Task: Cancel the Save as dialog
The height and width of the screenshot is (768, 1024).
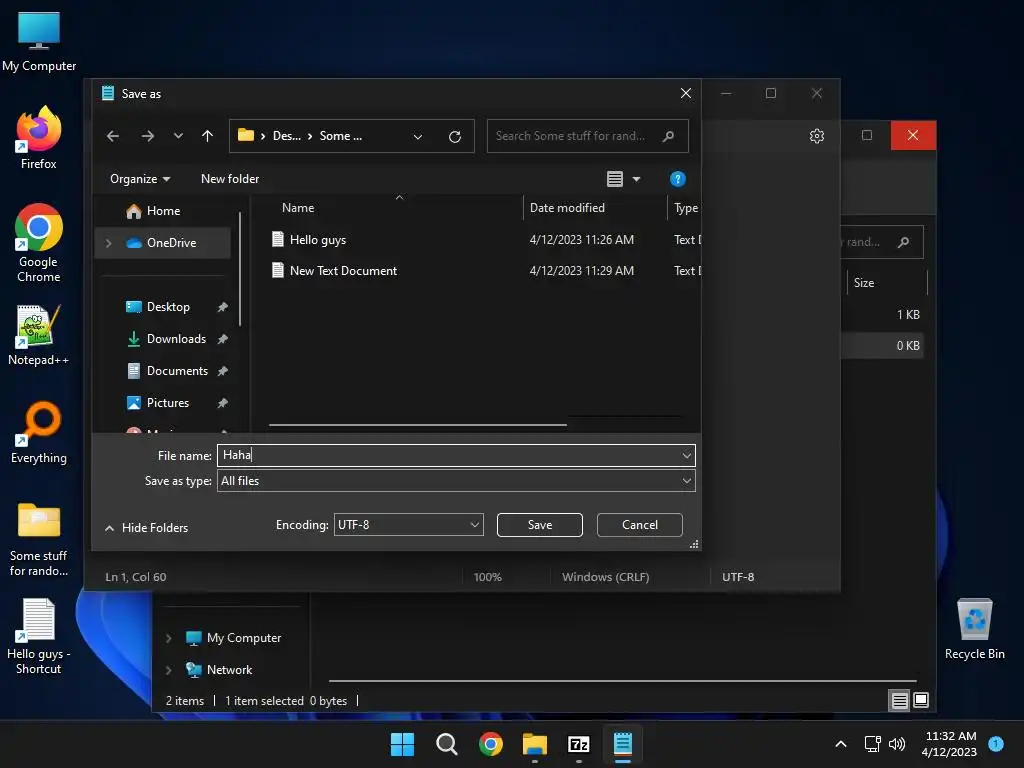Action: click(x=639, y=524)
